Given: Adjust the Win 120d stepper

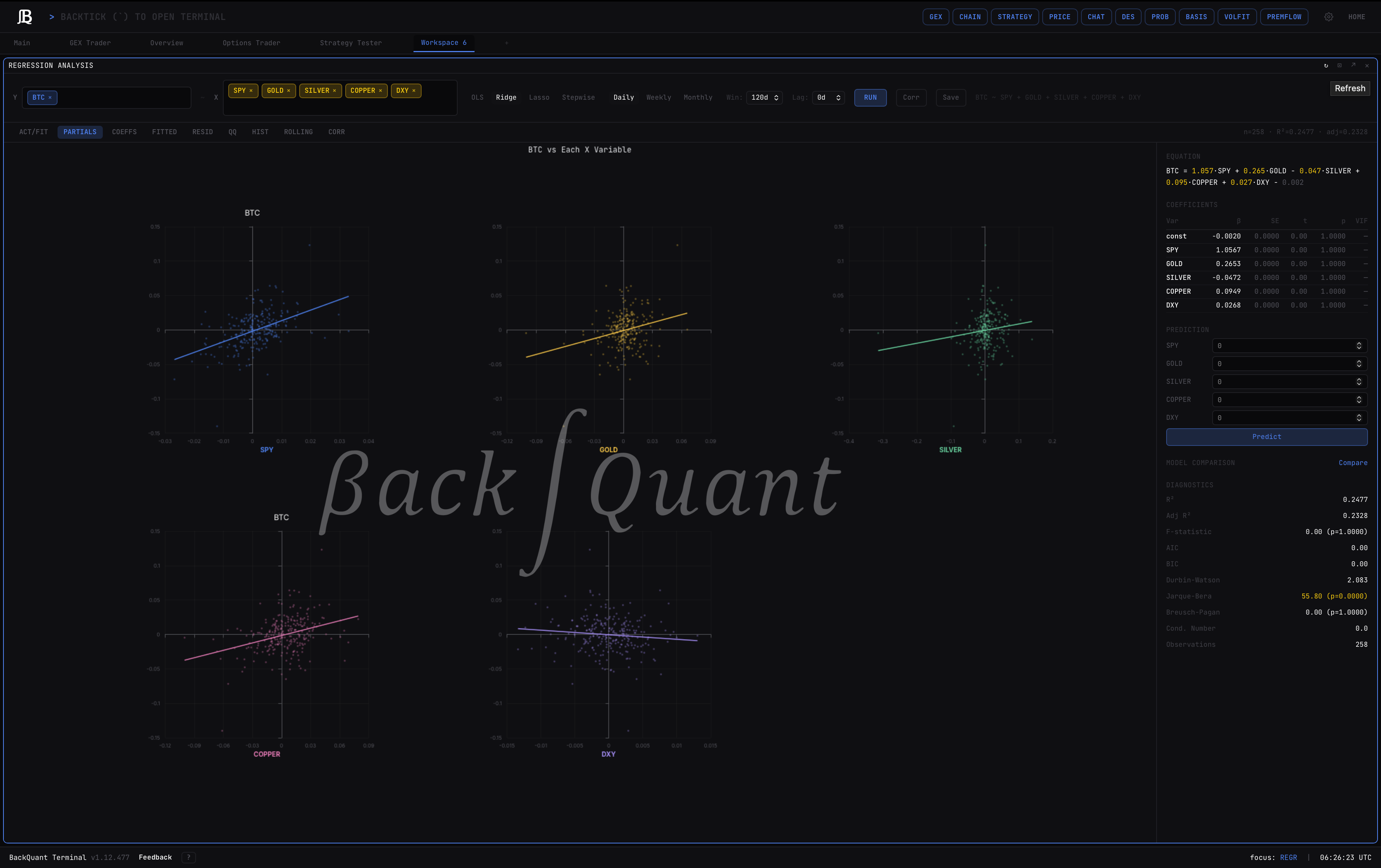Looking at the screenshot, I should pyautogui.click(x=776, y=97).
